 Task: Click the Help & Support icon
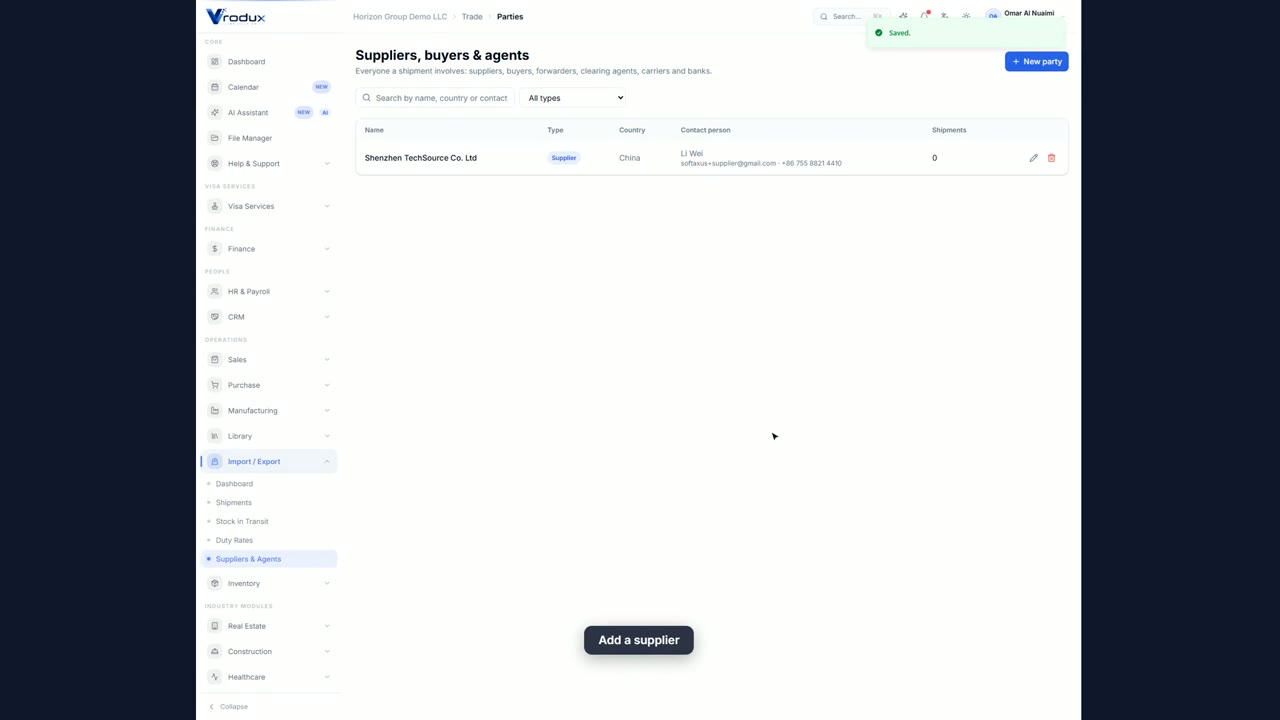[x=215, y=163]
